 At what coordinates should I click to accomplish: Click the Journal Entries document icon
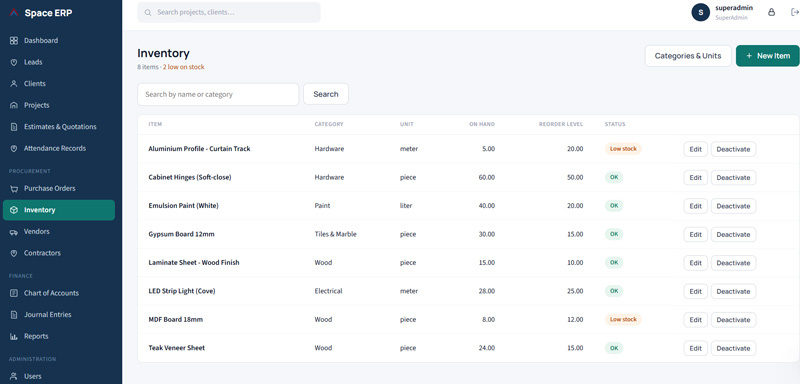tap(14, 315)
